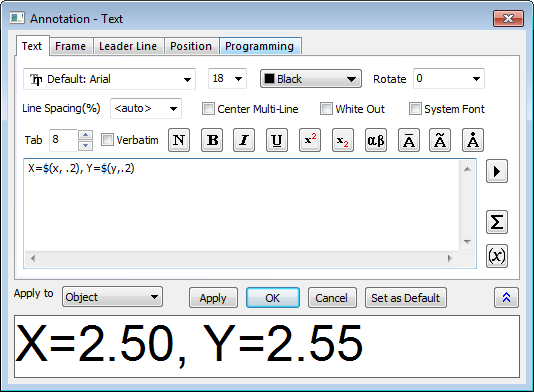Click the Apply button
This screenshot has height=392, width=534.
coord(213,298)
